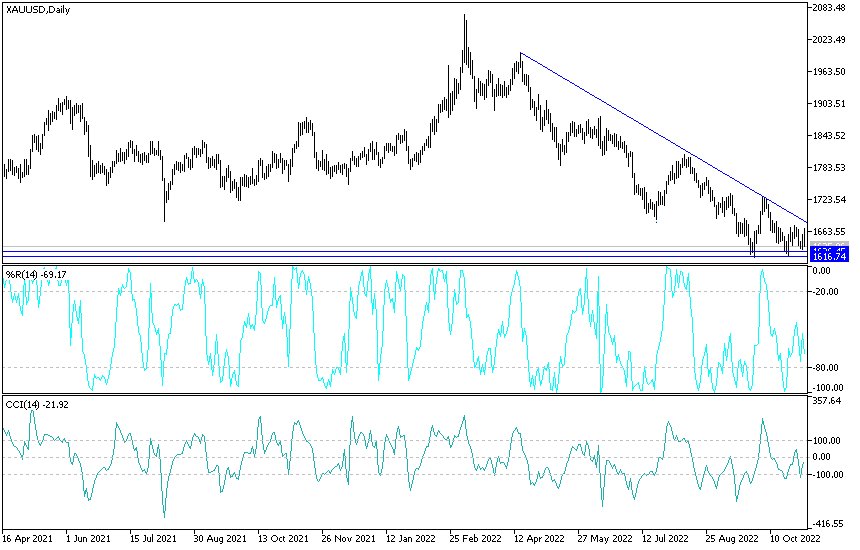Click the 357.64 CCI scale label
The width and height of the screenshot is (860, 550).
coord(828,401)
